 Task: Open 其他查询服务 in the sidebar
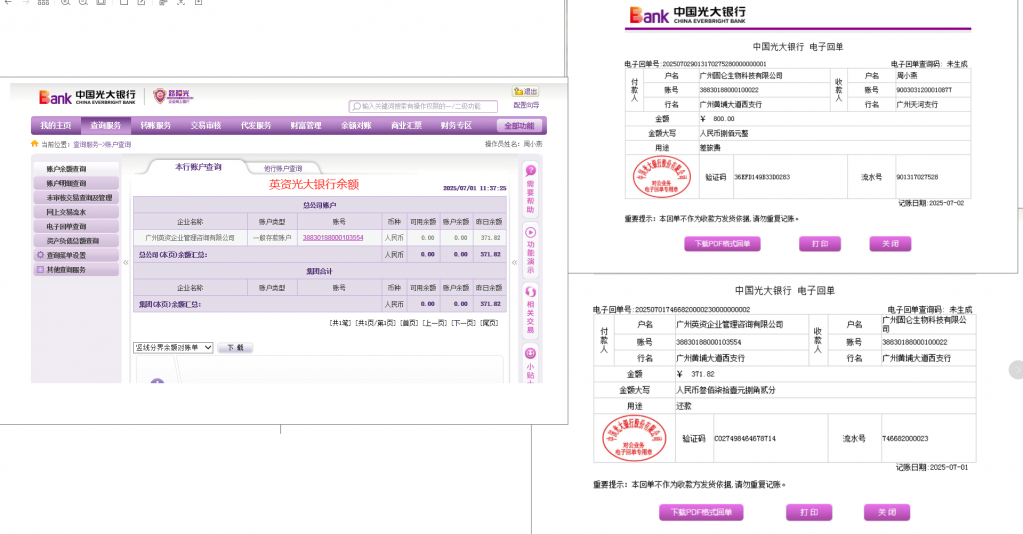coord(66,269)
